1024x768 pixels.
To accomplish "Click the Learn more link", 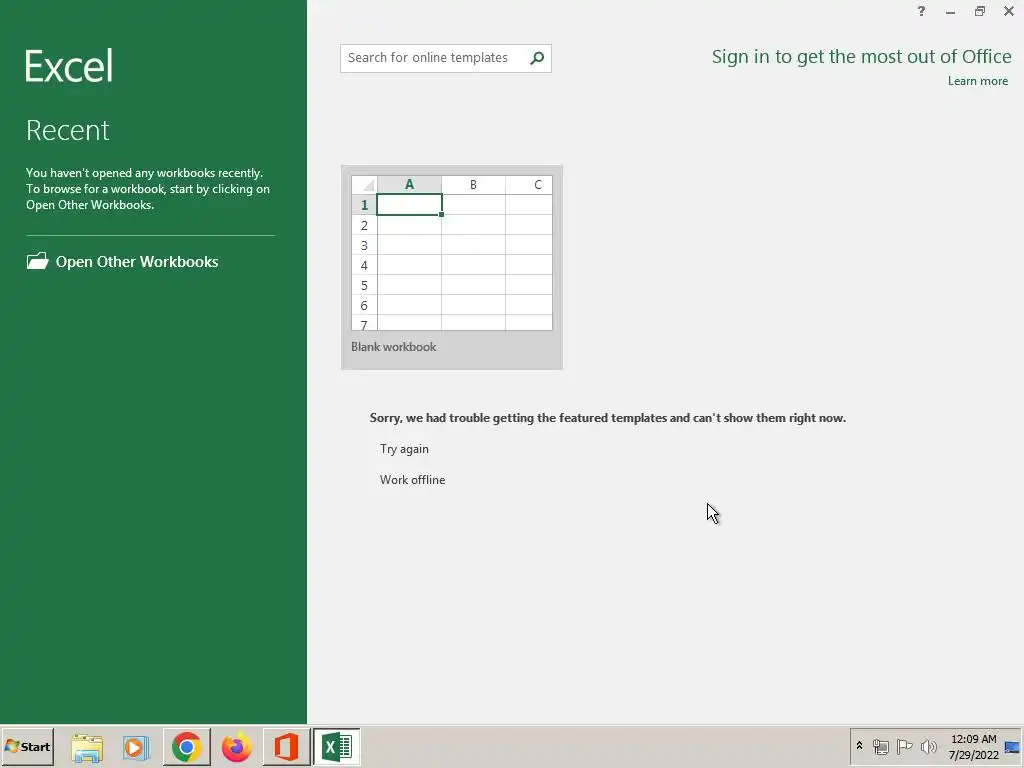I will (x=978, y=81).
